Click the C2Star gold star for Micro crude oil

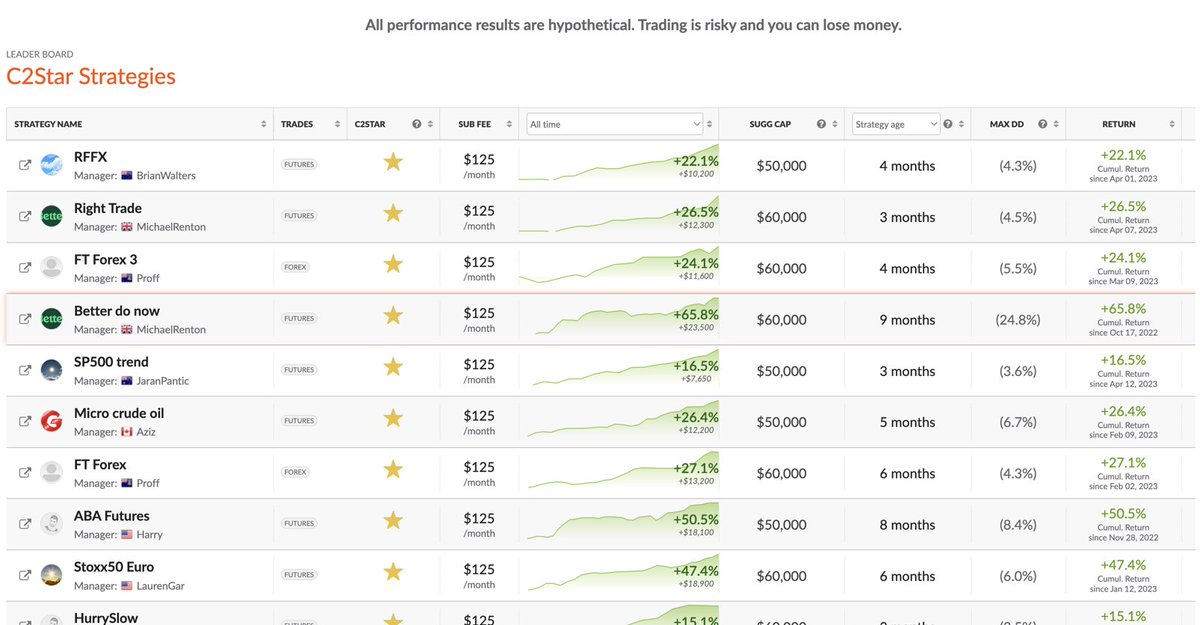tap(393, 418)
